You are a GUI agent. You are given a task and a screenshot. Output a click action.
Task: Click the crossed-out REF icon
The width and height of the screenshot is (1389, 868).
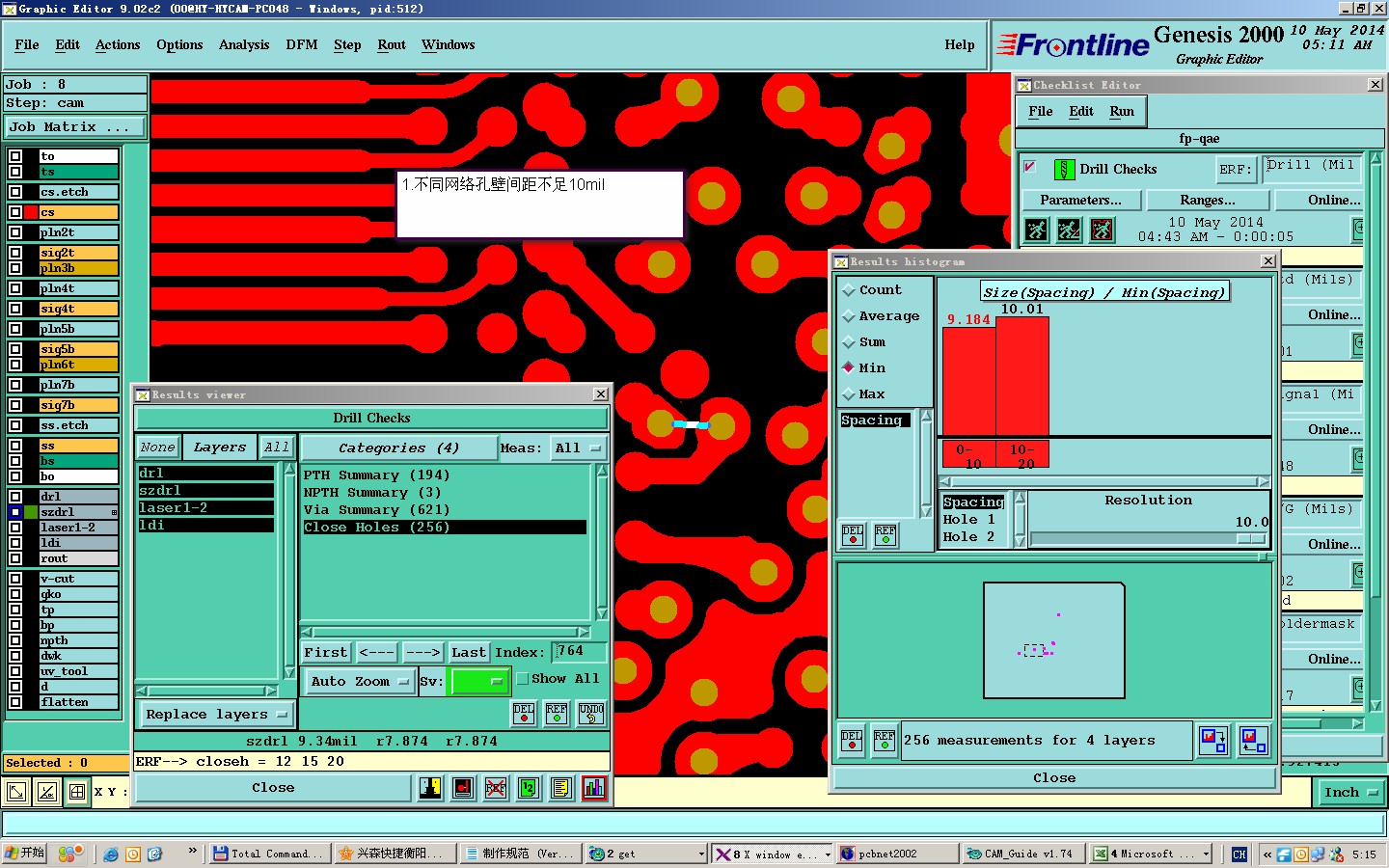coord(496,788)
